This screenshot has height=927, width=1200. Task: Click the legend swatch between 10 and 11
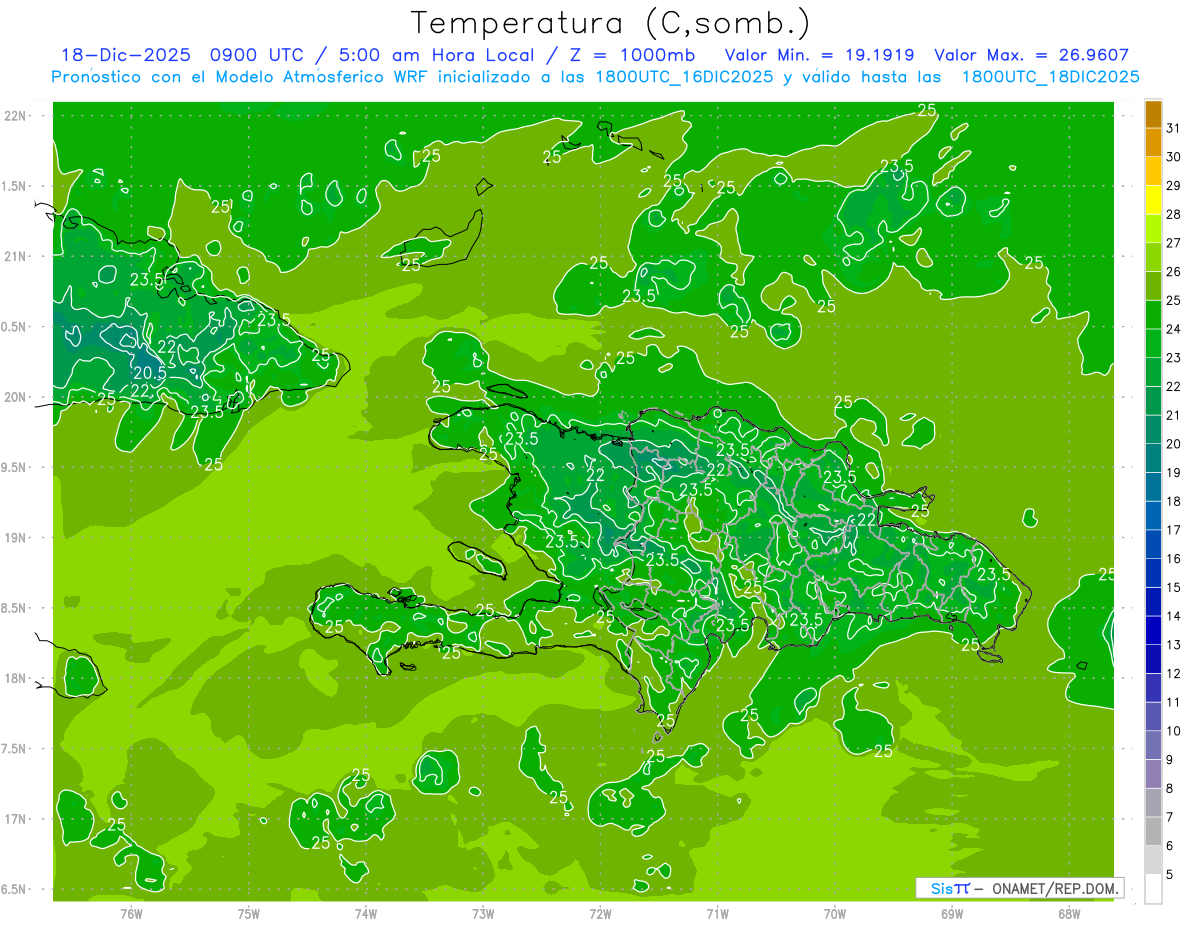(x=1153, y=717)
